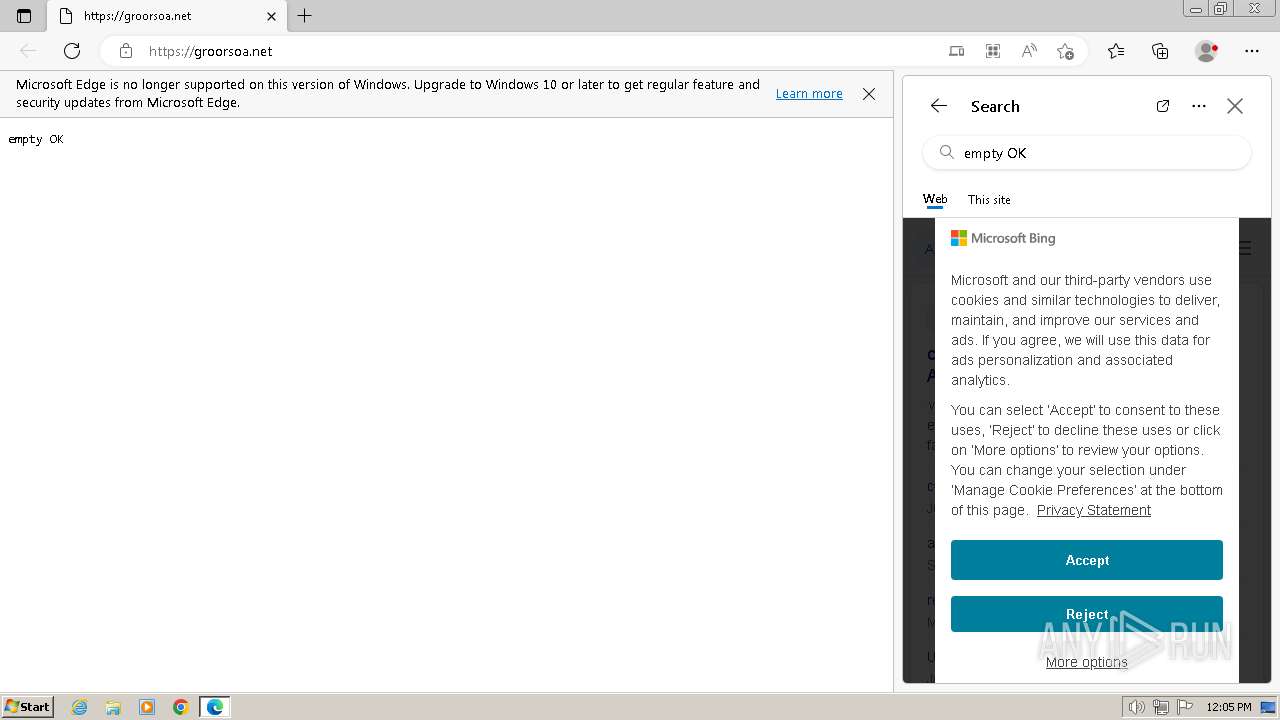Refresh the current page

(72, 51)
